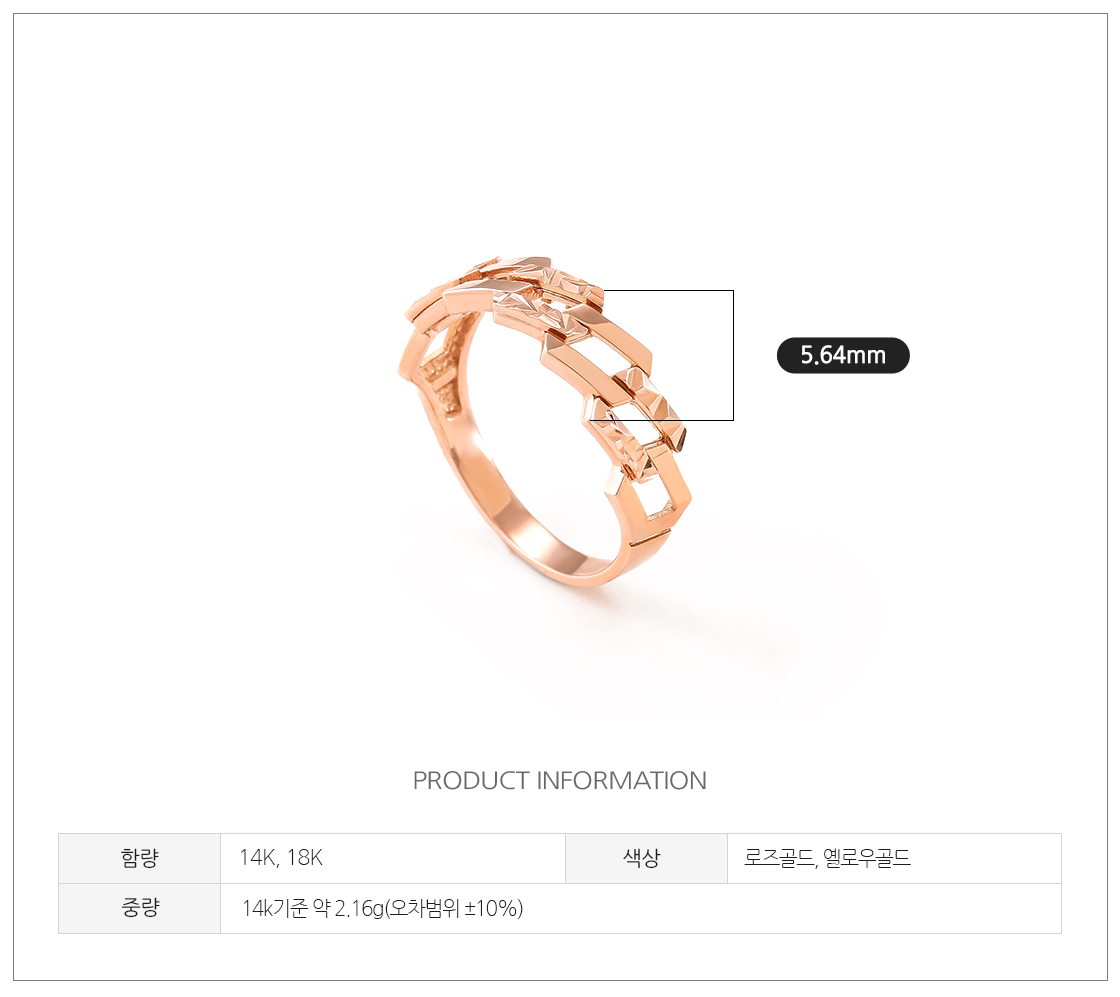The image size is (1120, 997).
Task: Select the 14K, 18K value cell
Action: click(x=393, y=858)
